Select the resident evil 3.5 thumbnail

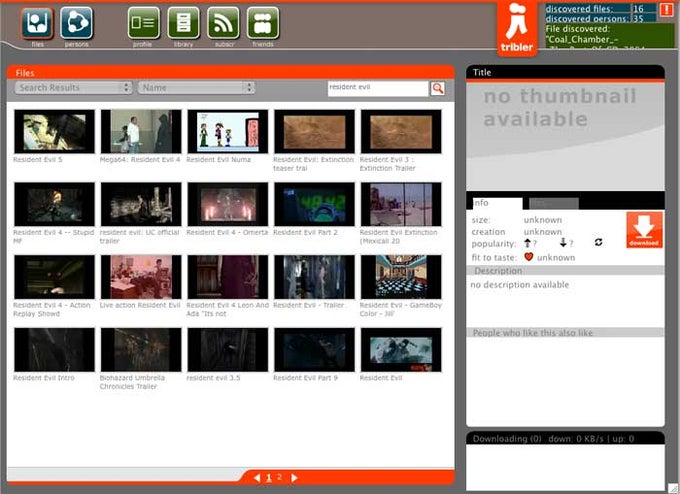(228, 350)
